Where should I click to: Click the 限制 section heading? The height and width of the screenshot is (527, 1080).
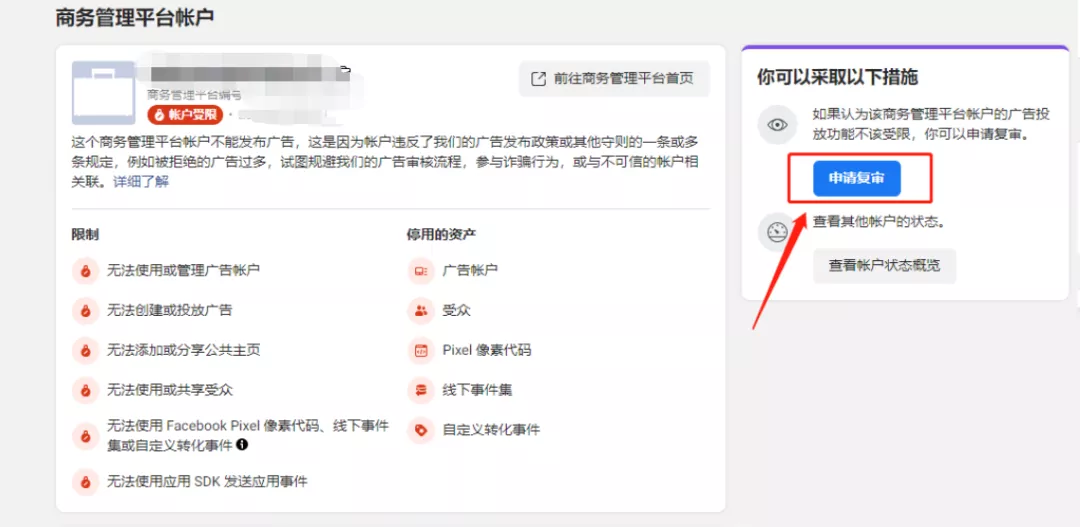pyautogui.click(x=85, y=235)
